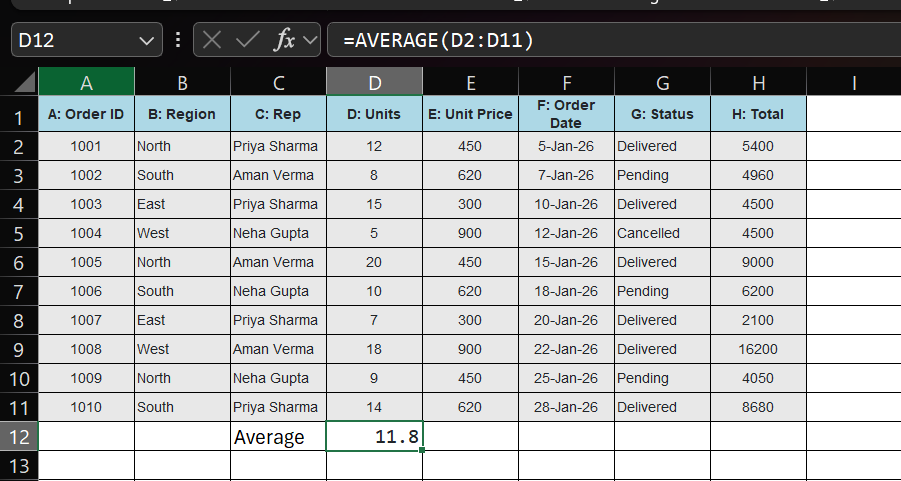Select 'Priya Sharma' cell in row 11
The width and height of the screenshot is (901, 481).
278,407
